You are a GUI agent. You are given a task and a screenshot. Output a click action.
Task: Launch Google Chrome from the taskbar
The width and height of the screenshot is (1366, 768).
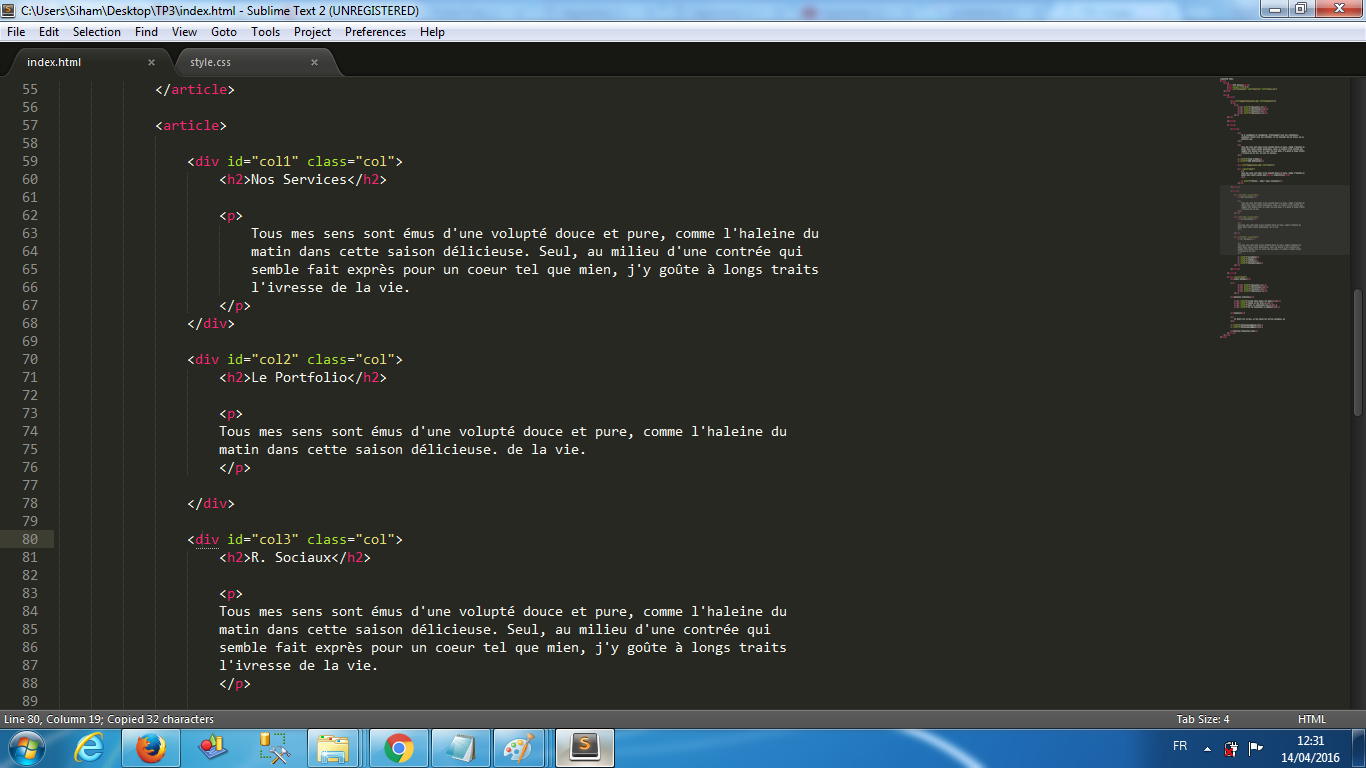pyautogui.click(x=399, y=747)
